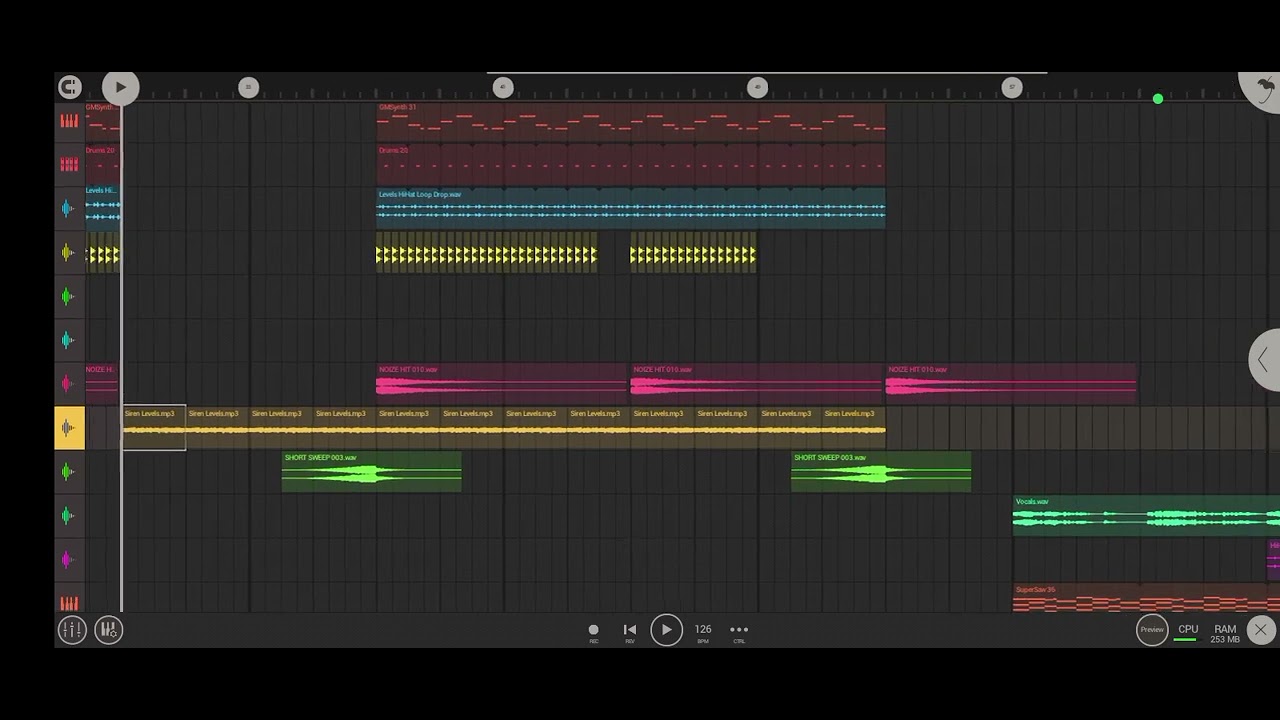Click the green loop marker dot

1158,99
